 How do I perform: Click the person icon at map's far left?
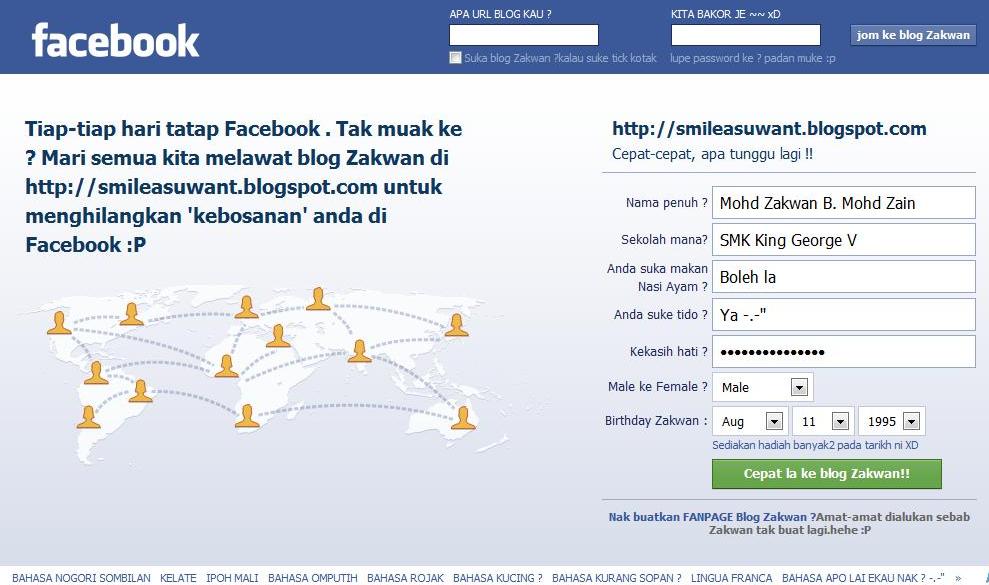pos(59,322)
